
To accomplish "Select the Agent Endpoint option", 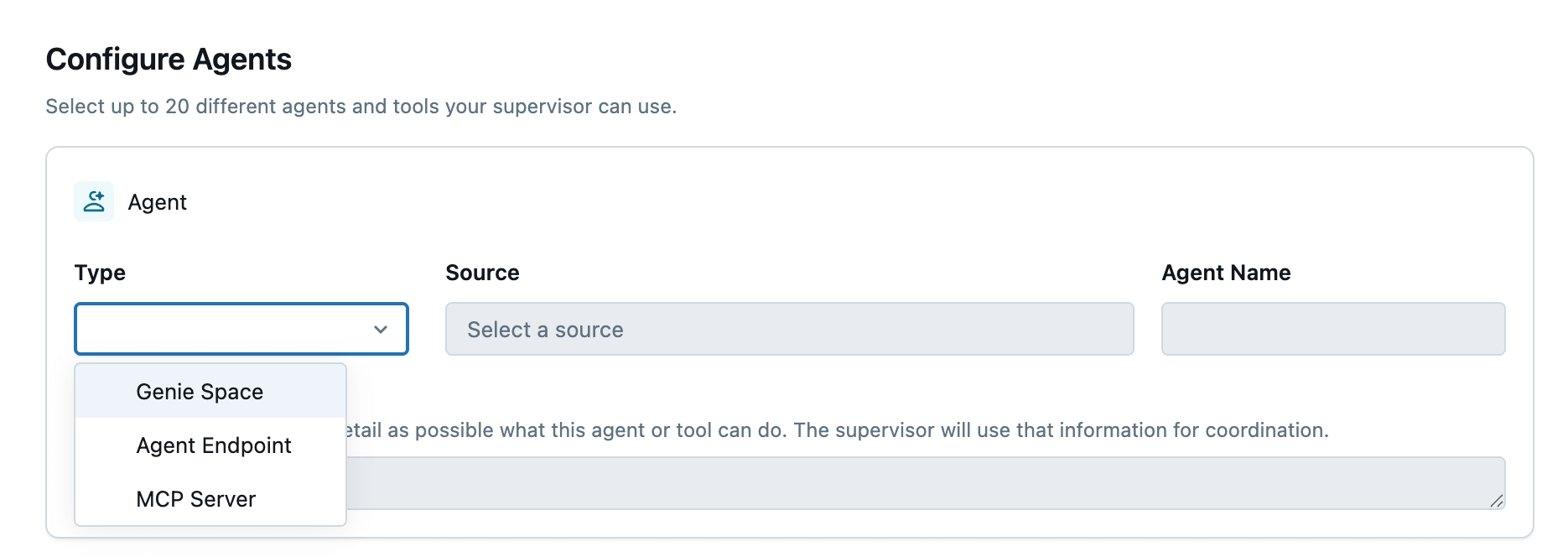I will point(214,445).
